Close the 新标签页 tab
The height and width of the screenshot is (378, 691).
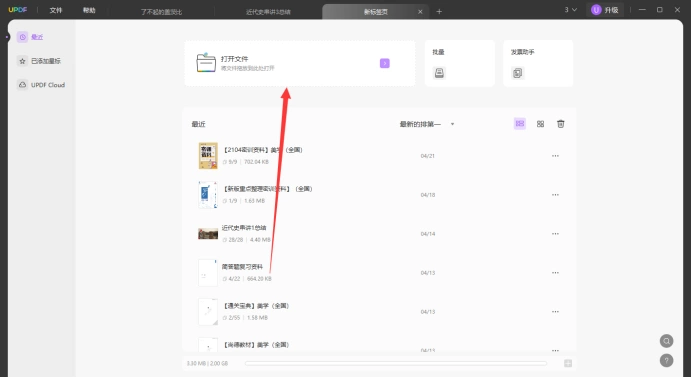coord(420,12)
